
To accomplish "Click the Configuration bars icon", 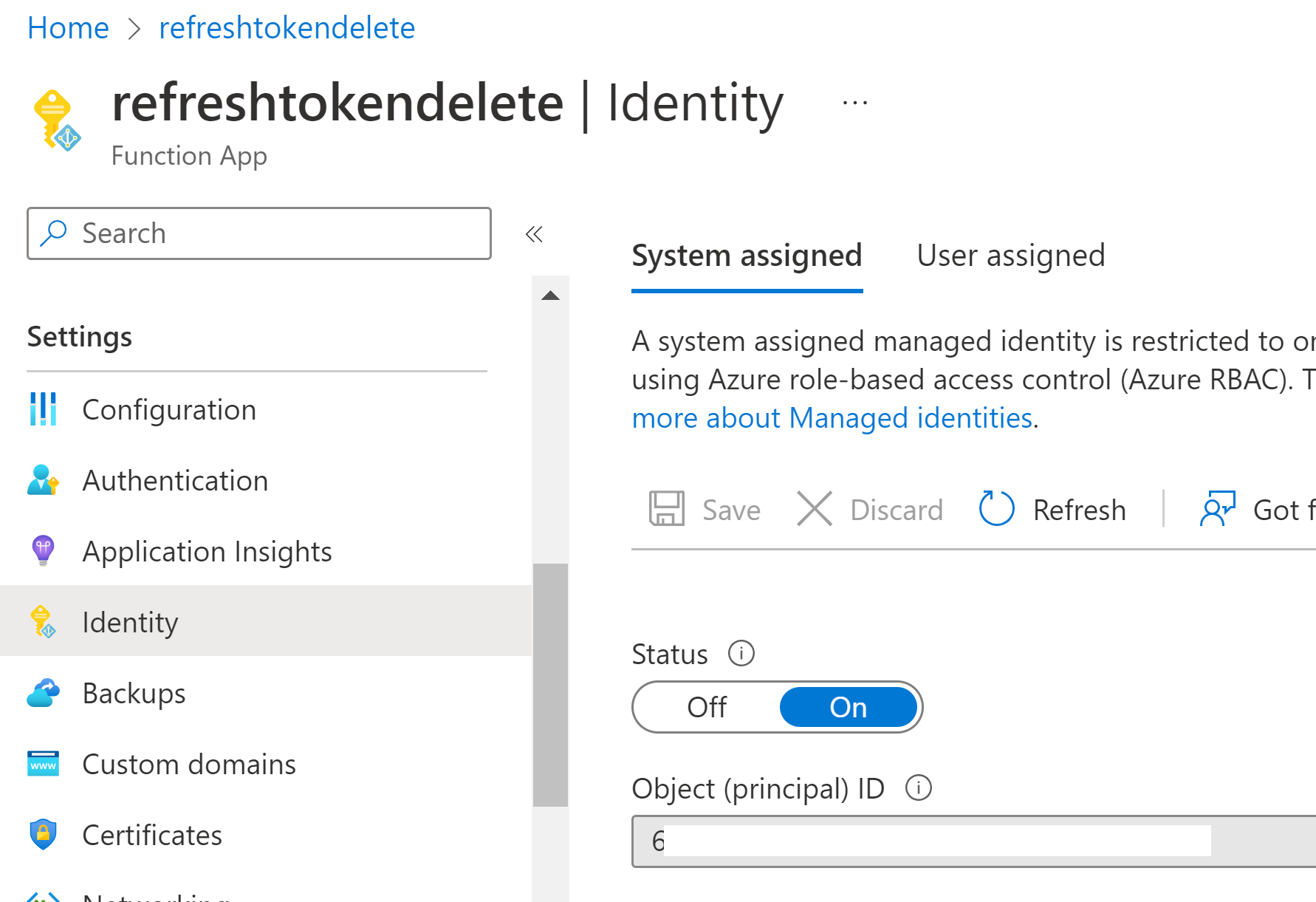I will pyautogui.click(x=43, y=409).
